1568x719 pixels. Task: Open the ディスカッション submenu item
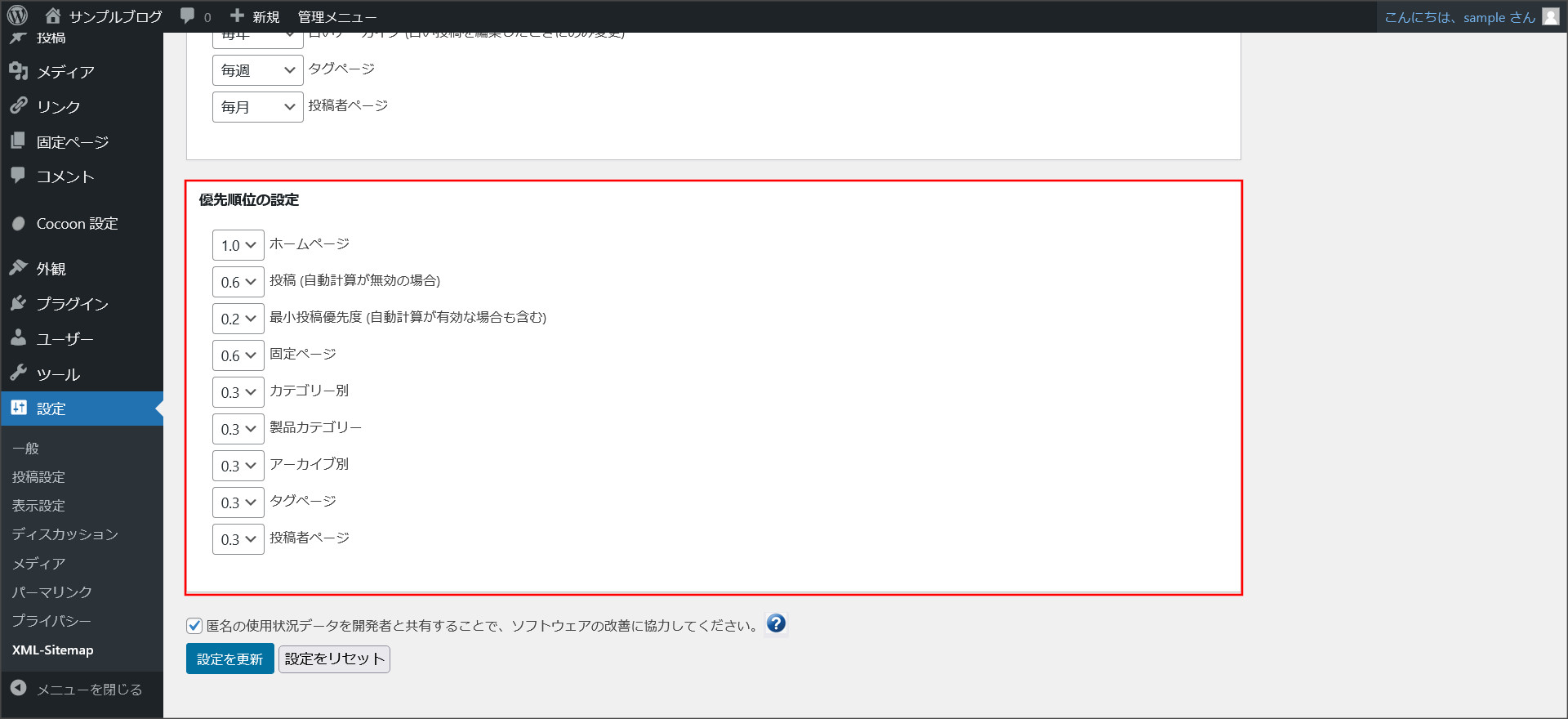pos(65,534)
